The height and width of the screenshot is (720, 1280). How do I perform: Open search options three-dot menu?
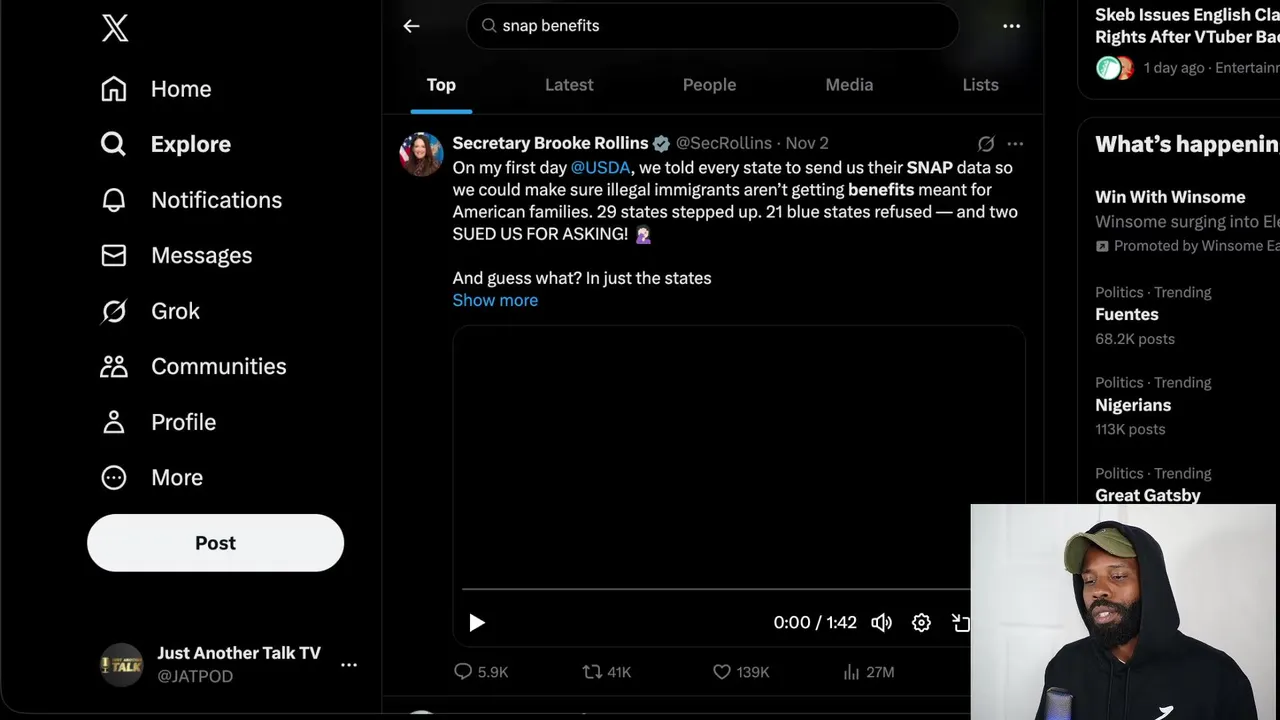[x=1011, y=26]
